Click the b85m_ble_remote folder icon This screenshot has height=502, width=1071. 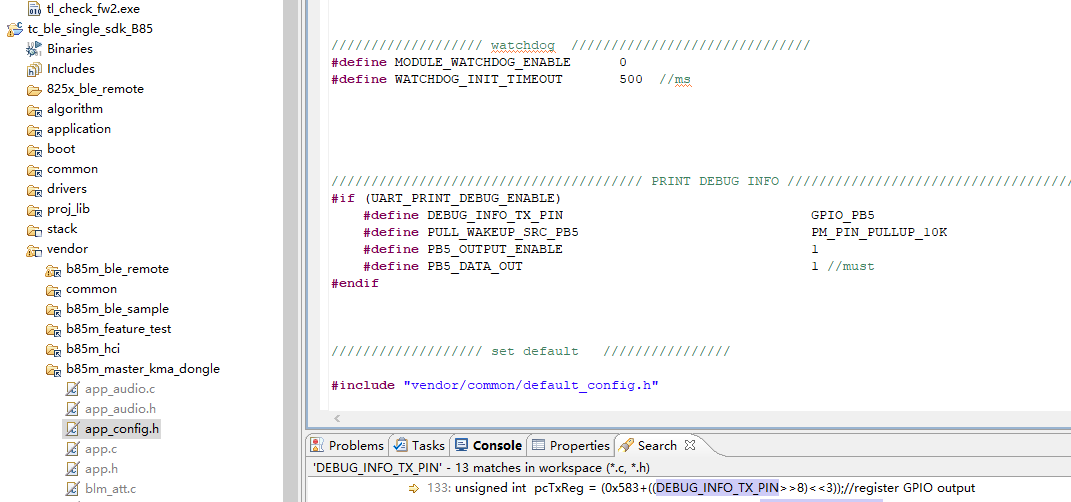click(x=53, y=269)
